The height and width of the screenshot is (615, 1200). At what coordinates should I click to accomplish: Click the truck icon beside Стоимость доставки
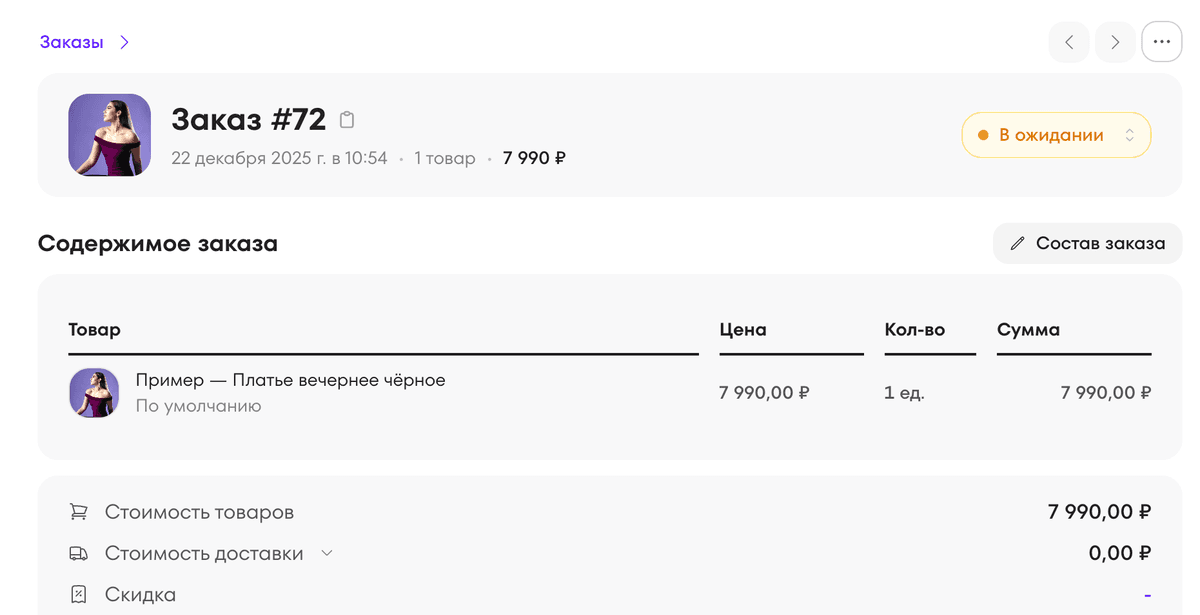pyautogui.click(x=78, y=553)
